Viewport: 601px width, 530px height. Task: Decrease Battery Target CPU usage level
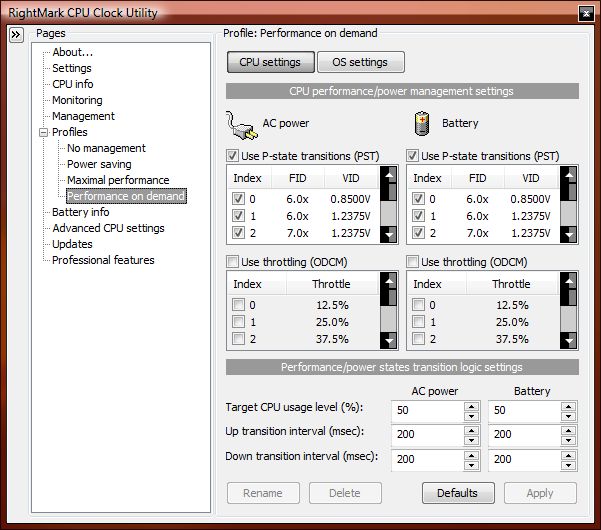(568, 416)
